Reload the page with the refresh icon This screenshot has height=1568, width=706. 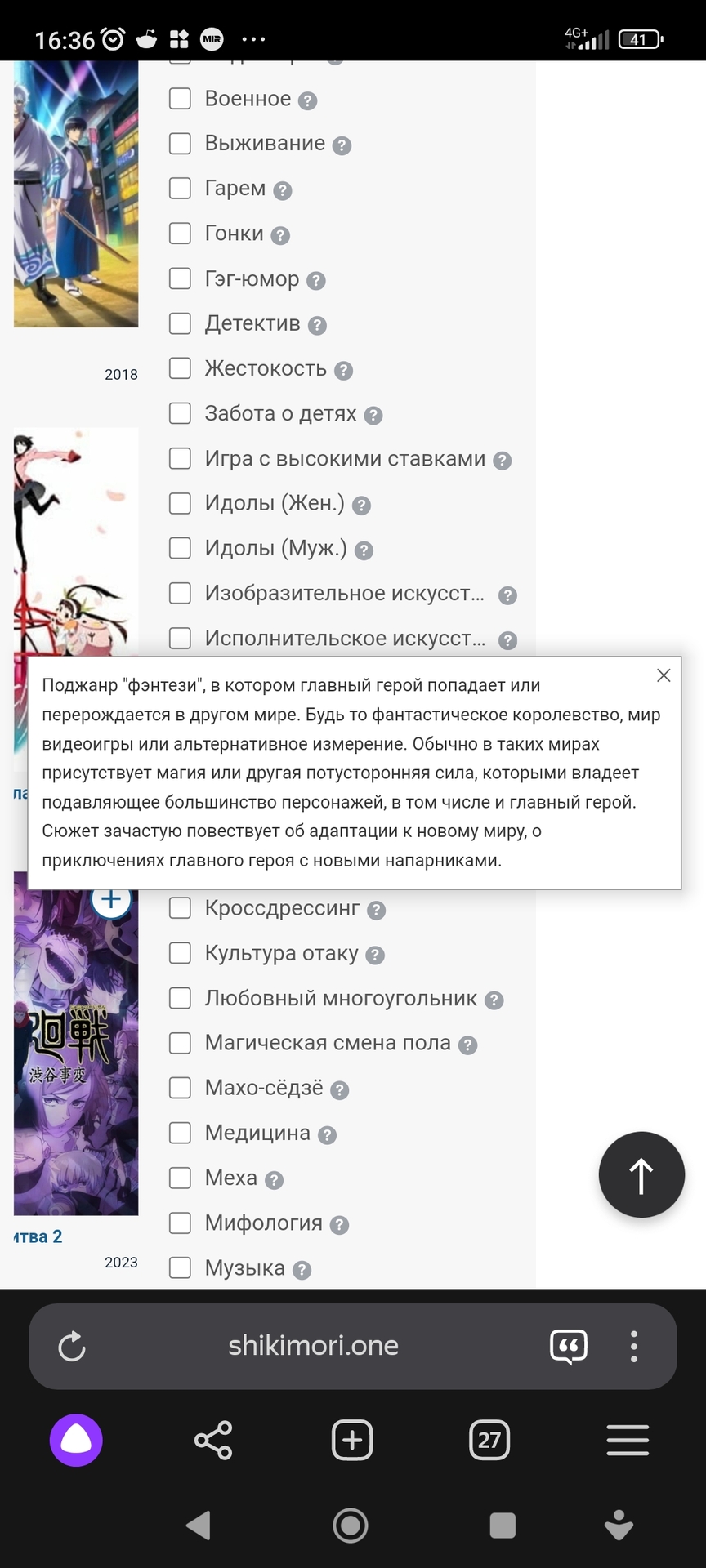[72, 1347]
